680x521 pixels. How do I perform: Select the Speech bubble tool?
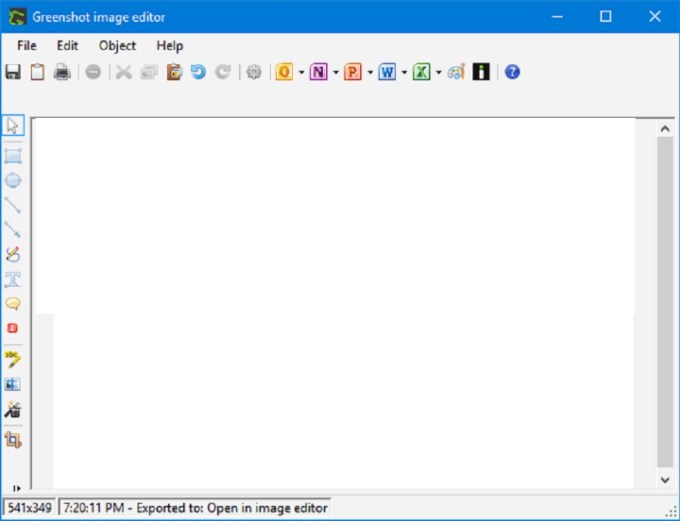(13, 304)
